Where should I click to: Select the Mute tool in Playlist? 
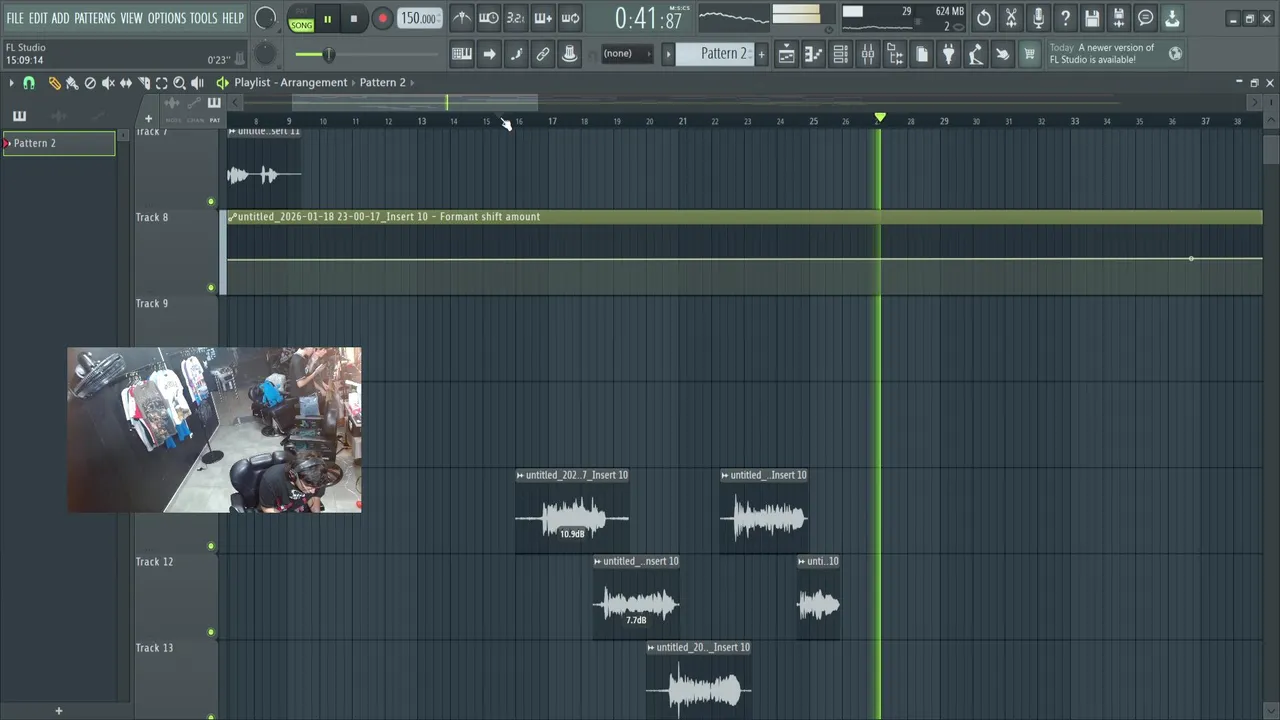pyautogui.click(x=108, y=83)
